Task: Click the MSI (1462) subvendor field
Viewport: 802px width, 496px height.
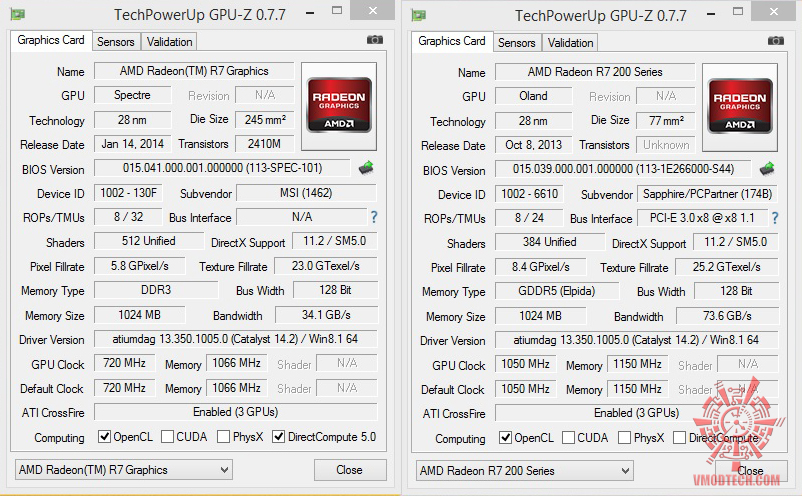Action: (306, 193)
